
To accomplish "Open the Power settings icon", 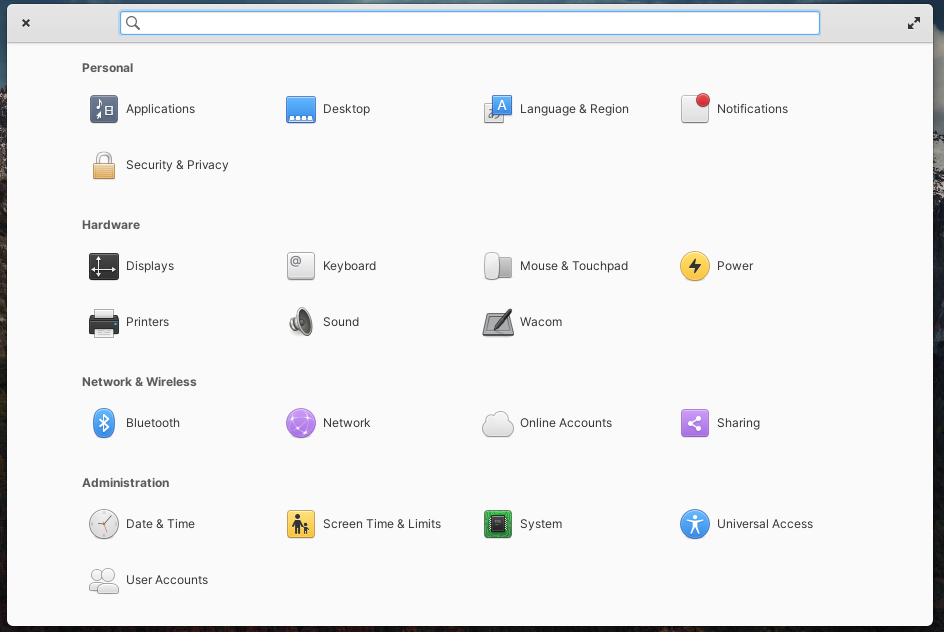I will coord(695,266).
